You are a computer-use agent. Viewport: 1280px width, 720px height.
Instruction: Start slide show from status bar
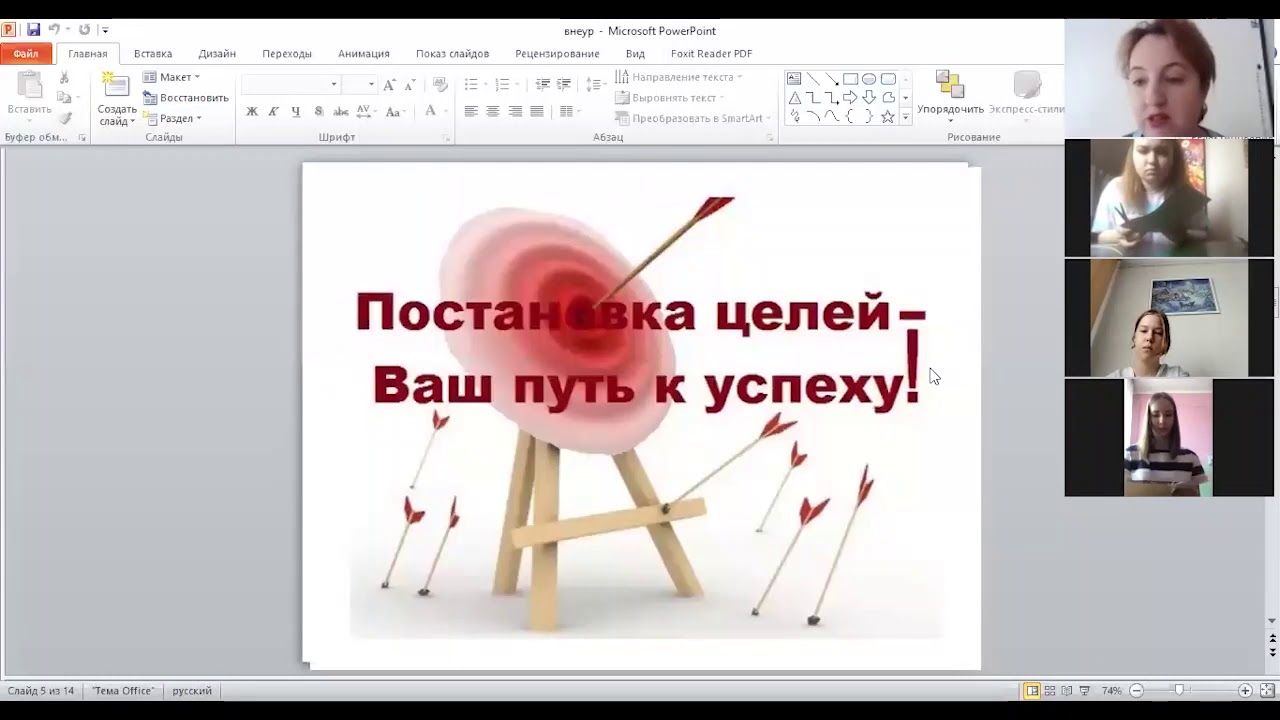point(1084,691)
